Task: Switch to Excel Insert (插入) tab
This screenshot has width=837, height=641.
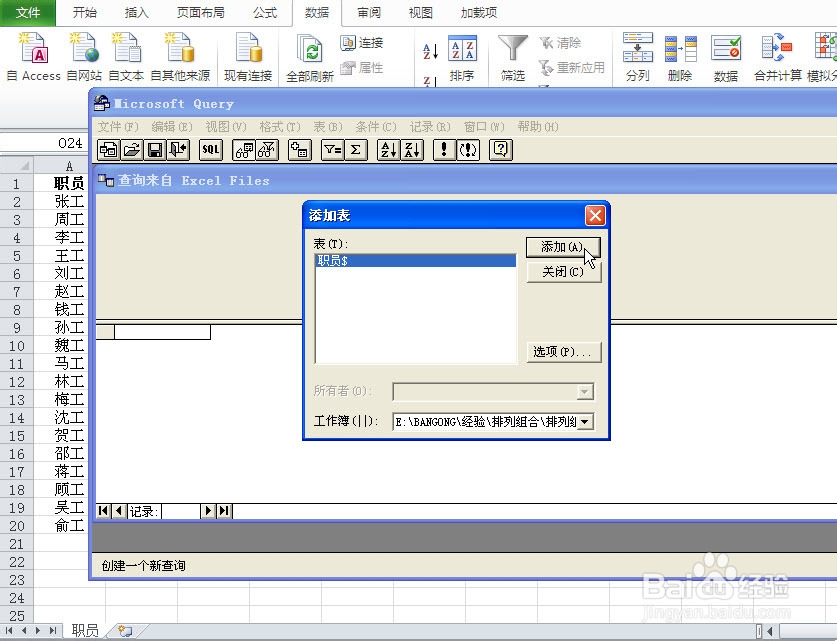Action: 136,13
